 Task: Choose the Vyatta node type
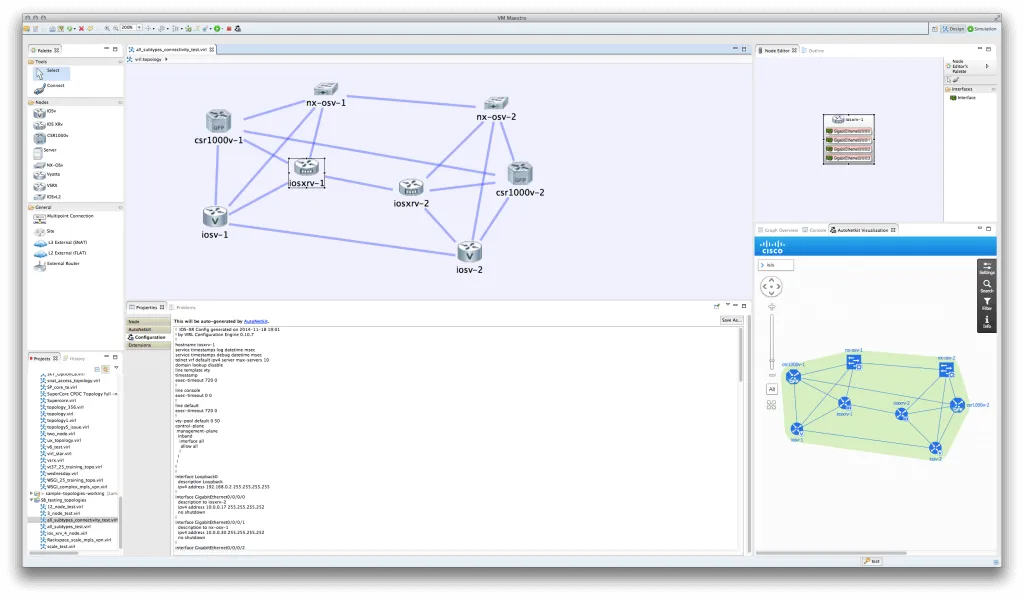pos(47,175)
